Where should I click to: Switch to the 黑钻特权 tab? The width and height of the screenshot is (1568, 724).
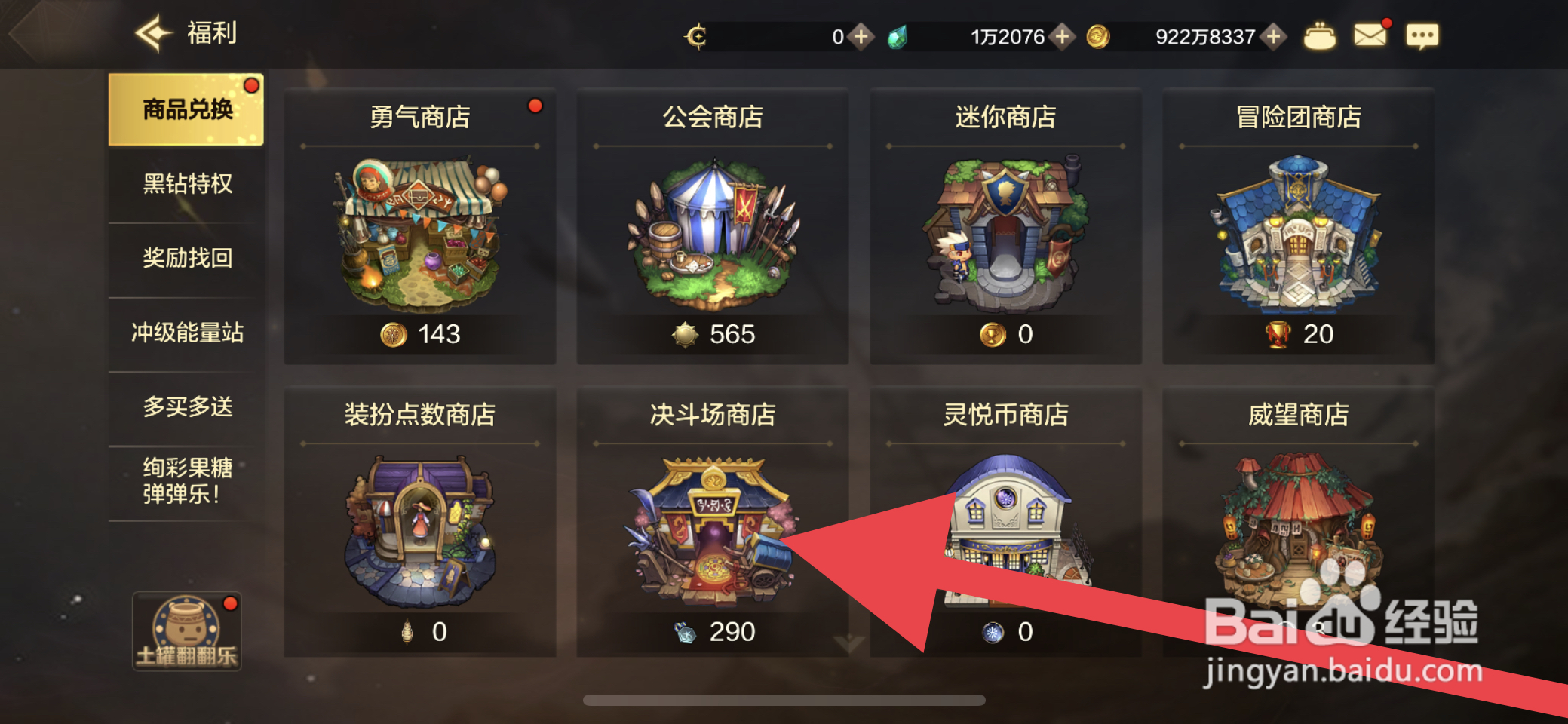point(187,183)
